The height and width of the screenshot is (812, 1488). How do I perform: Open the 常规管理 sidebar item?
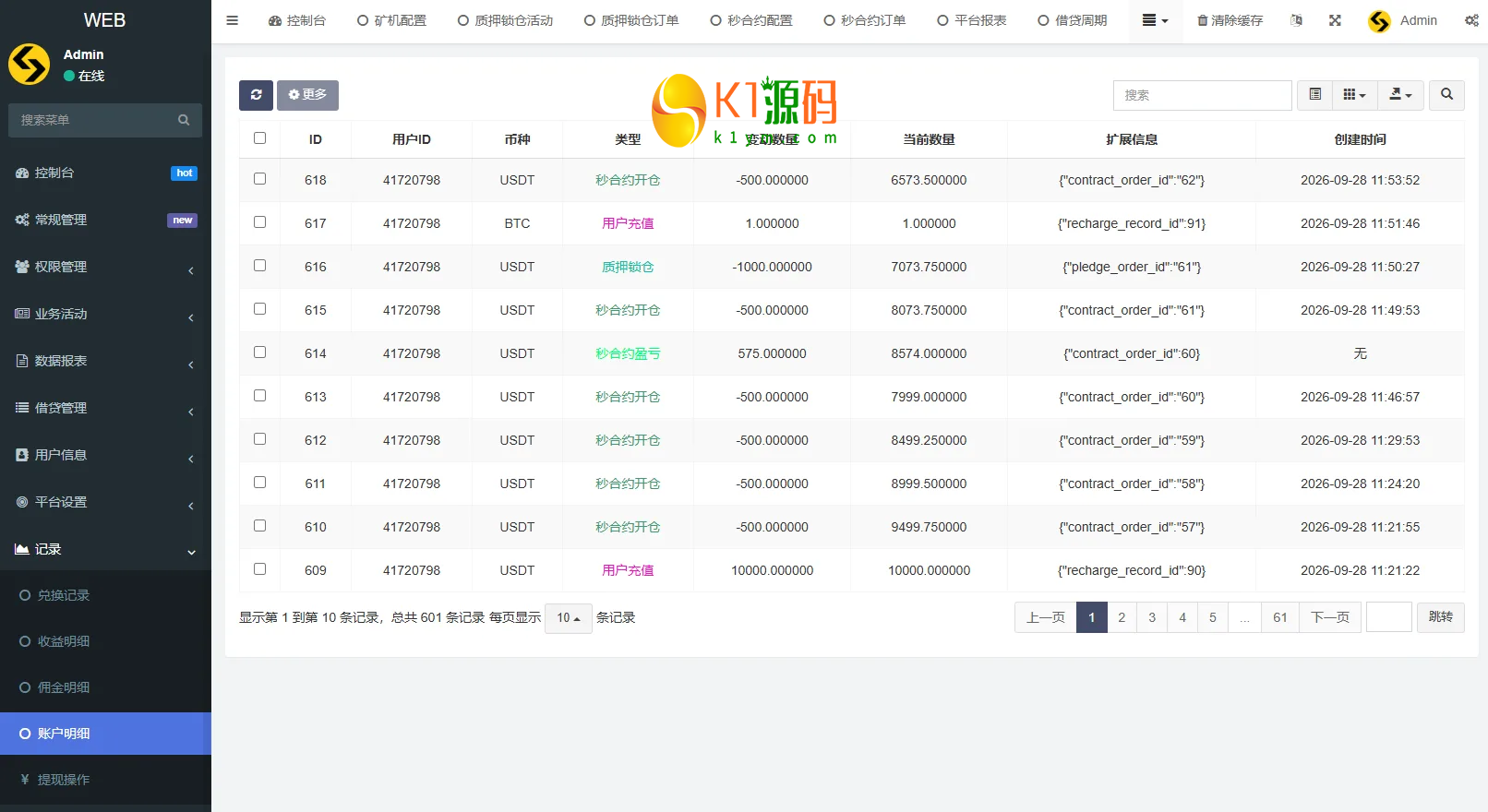point(105,220)
